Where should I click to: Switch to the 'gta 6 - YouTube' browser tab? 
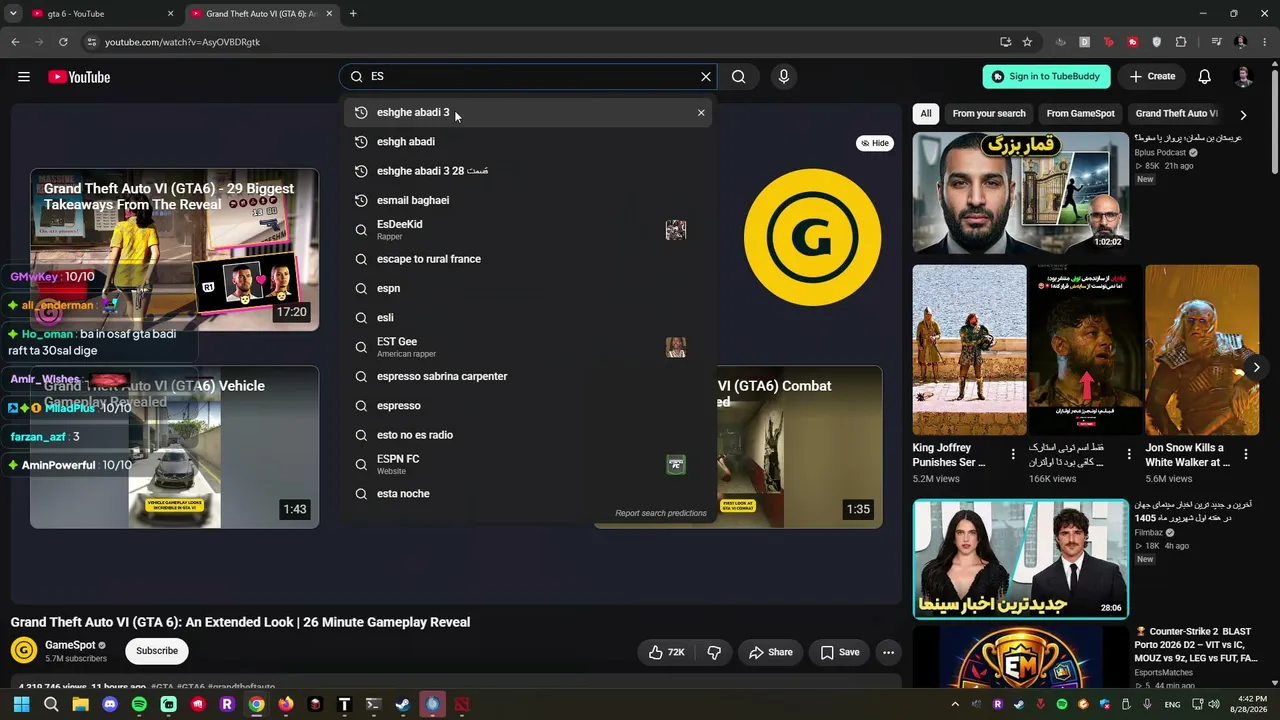coord(101,14)
